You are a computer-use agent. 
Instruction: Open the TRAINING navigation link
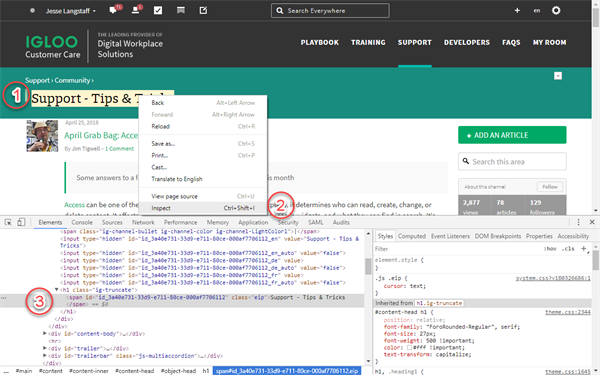368,42
